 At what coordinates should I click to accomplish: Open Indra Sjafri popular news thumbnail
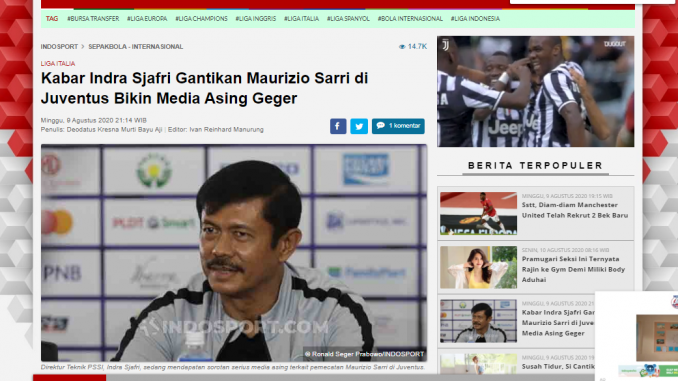click(x=478, y=321)
